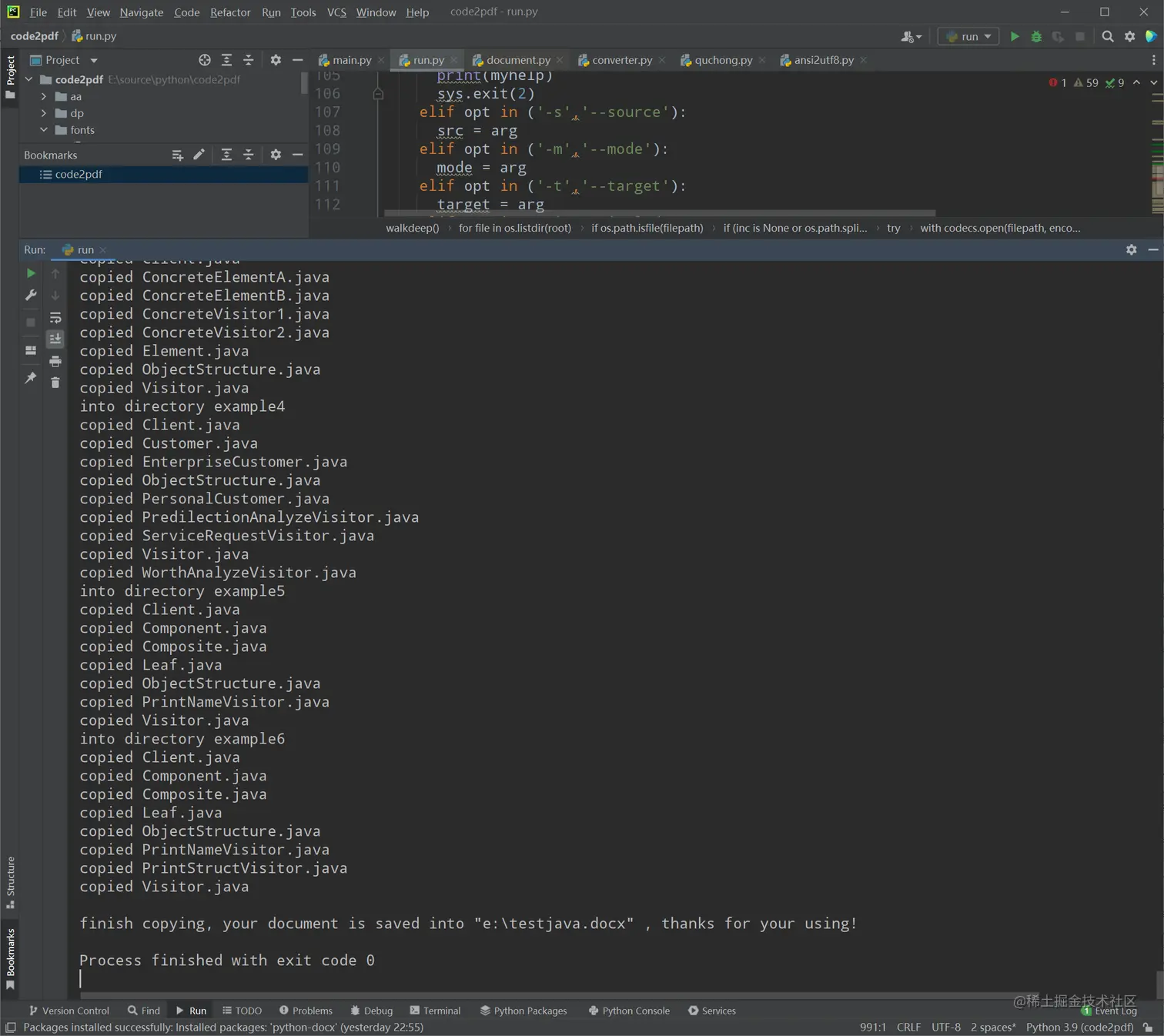This screenshot has height=1036, width=1164.
Task: Open the VCS menu
Action: coord(336,12)
